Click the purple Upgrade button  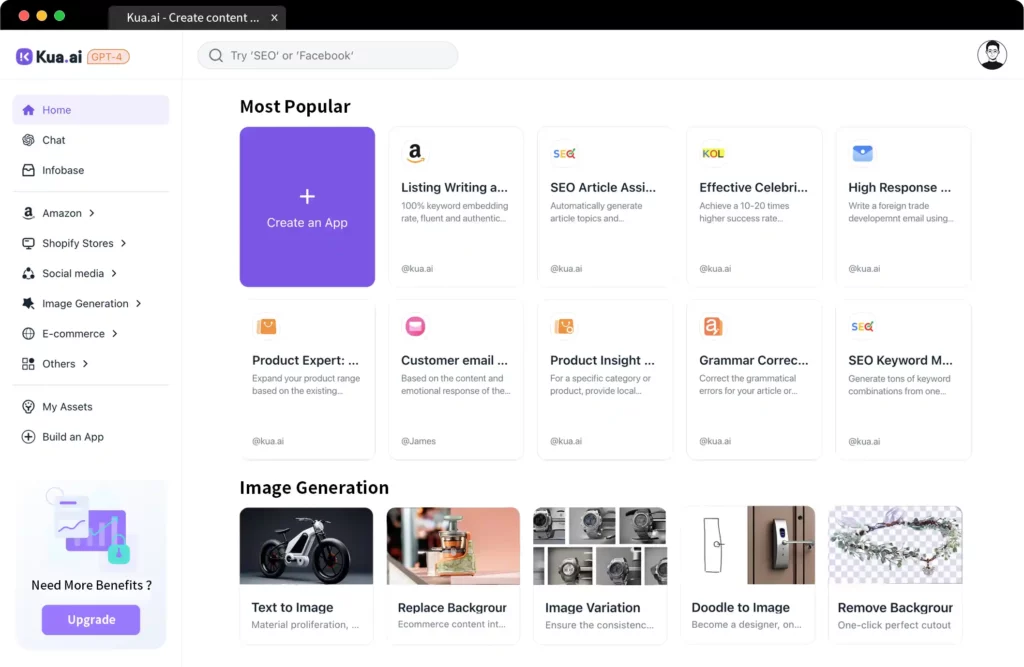pyautogui.click(x=91, y=620)
